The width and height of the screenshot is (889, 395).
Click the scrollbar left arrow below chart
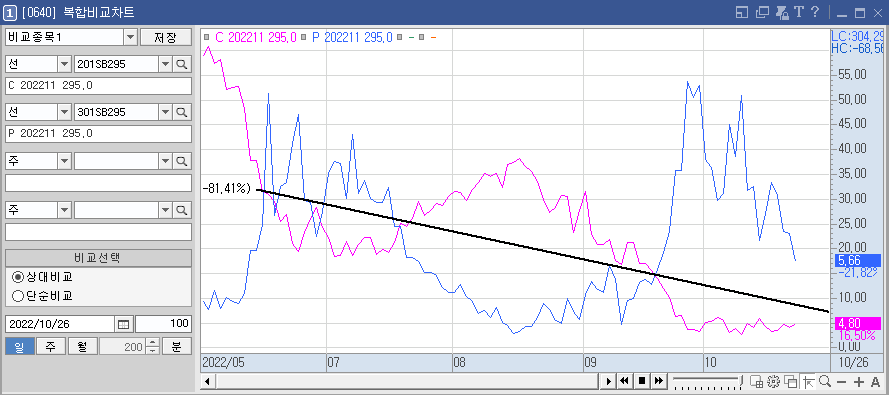pos(208,381)
